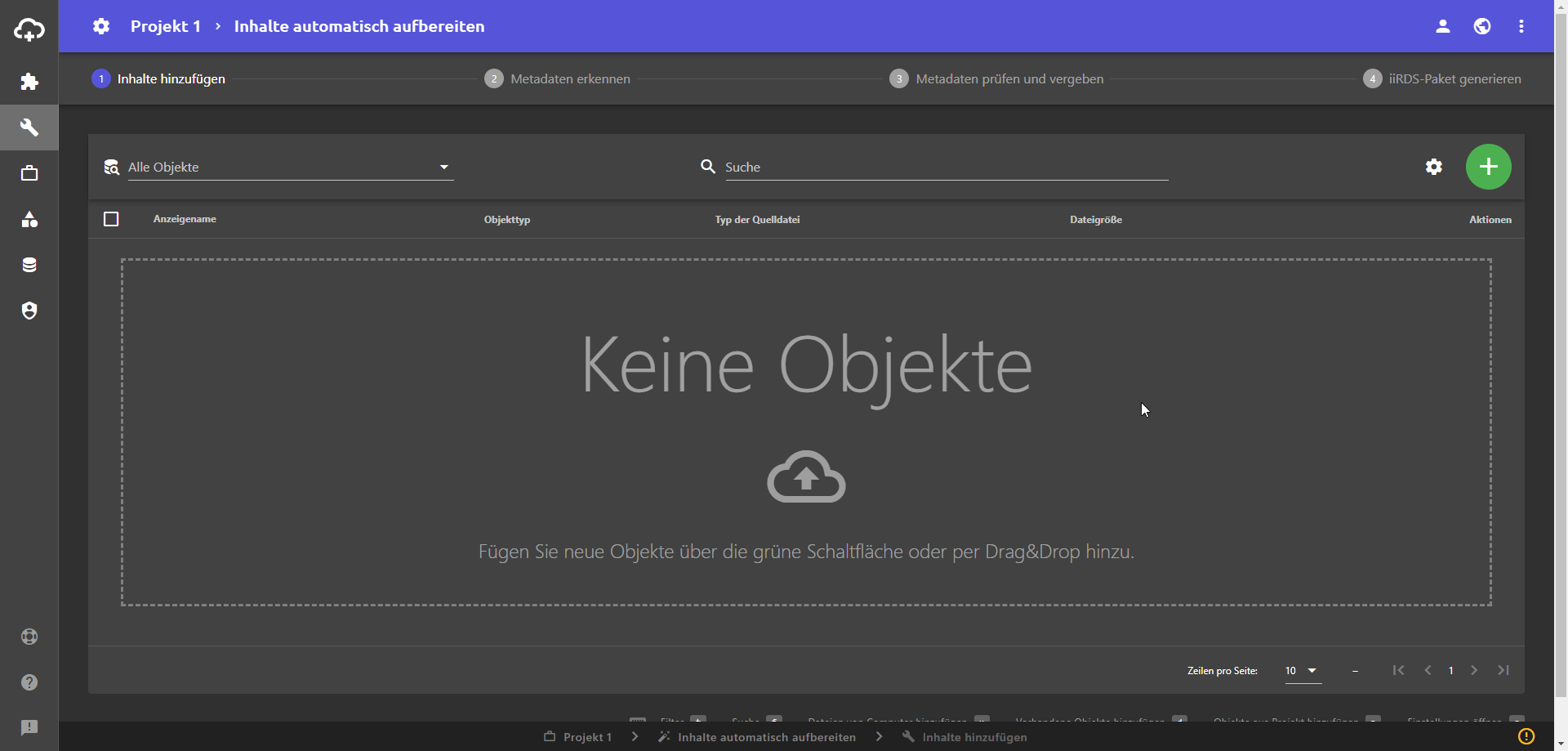Sort by Anzeigename column header
Screen dimensions: 1568x751
[x=185, y=219]
